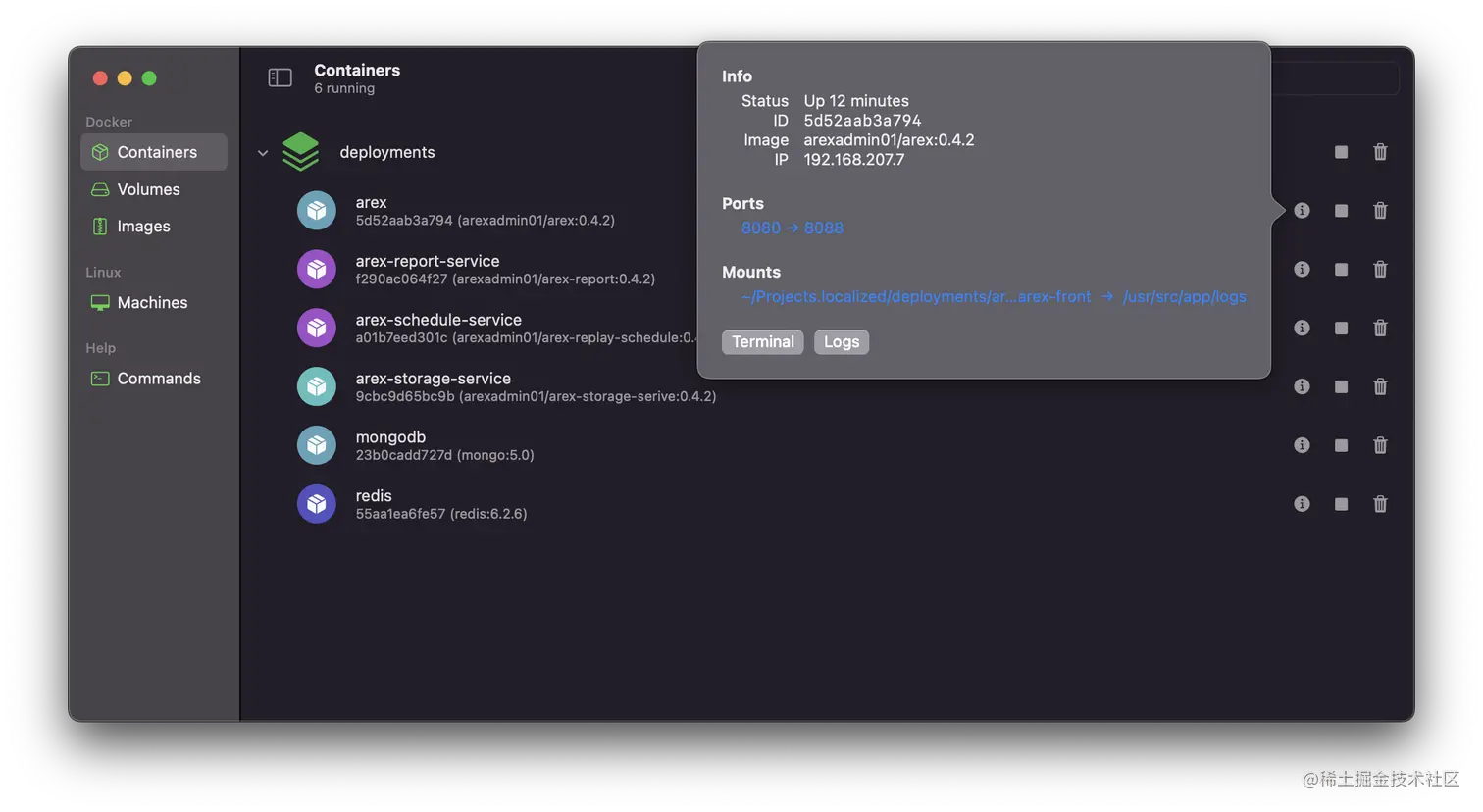Show info for the arex container
This screenshot has width=1483, height=812.
(x=1302, y=211)
